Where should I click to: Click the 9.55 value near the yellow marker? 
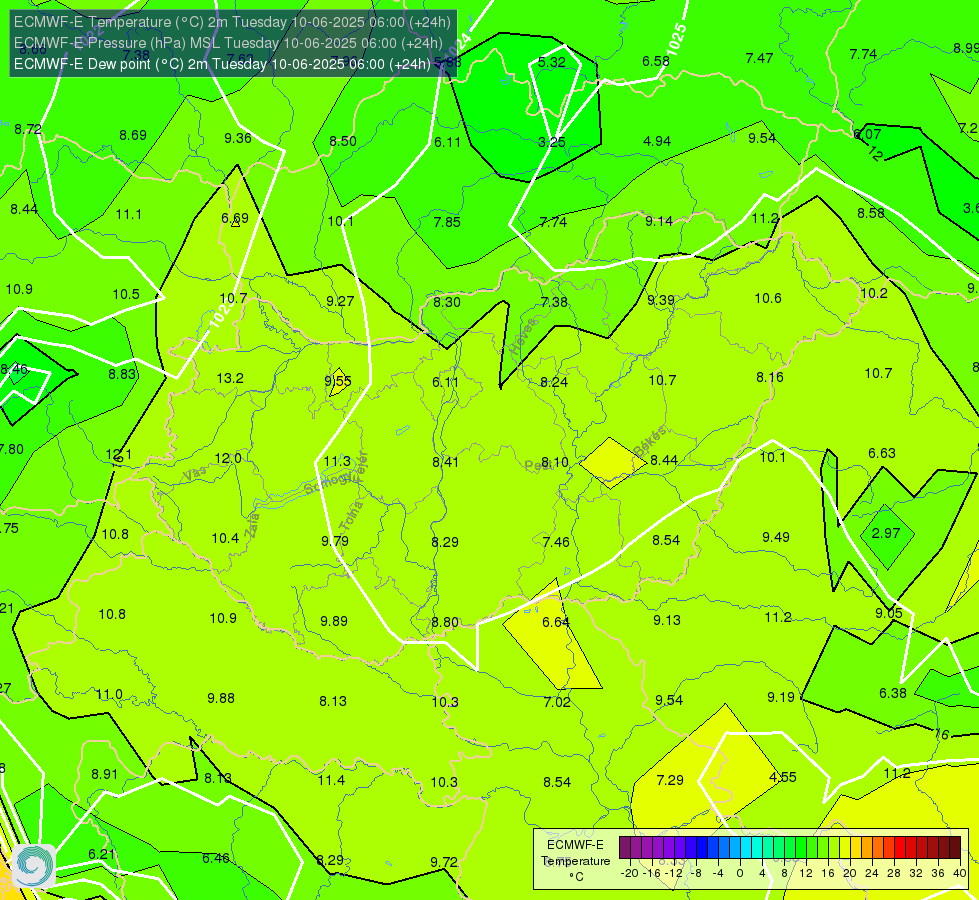point(338,381)
